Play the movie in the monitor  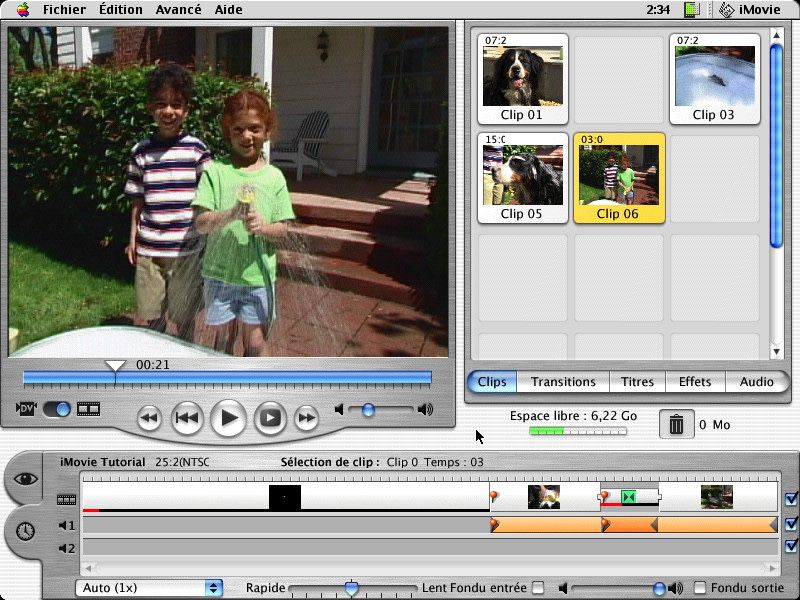point(228,418)
